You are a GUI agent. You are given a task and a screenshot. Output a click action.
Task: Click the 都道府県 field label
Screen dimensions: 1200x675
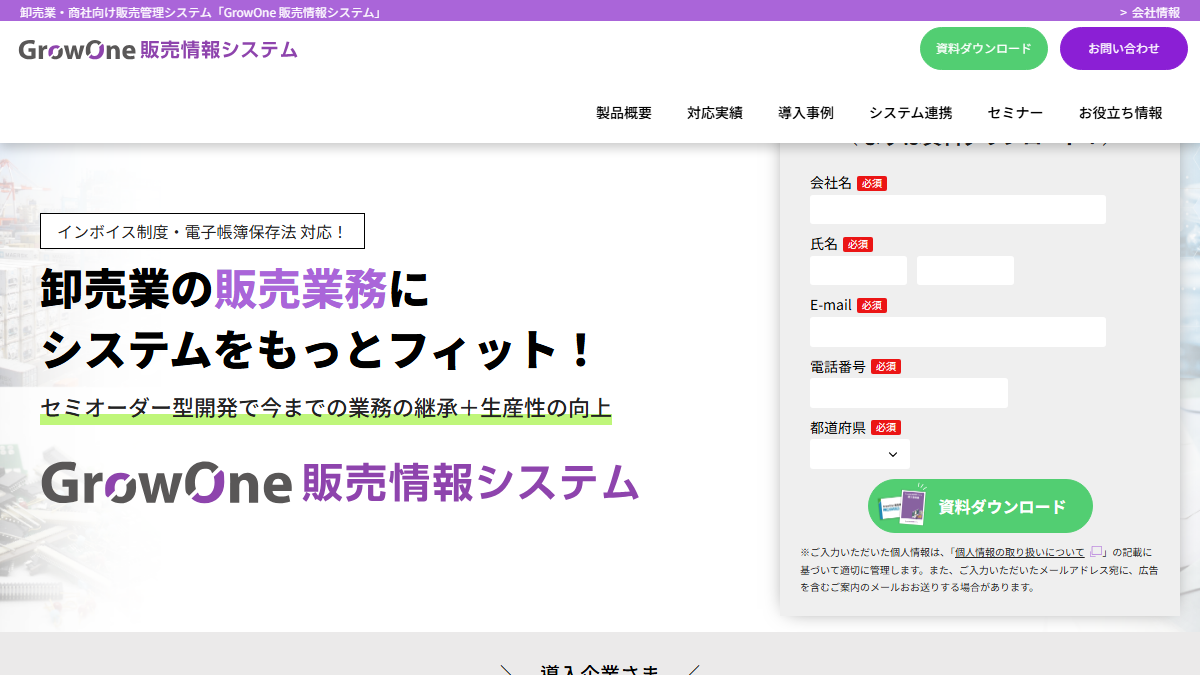[838, 428]
